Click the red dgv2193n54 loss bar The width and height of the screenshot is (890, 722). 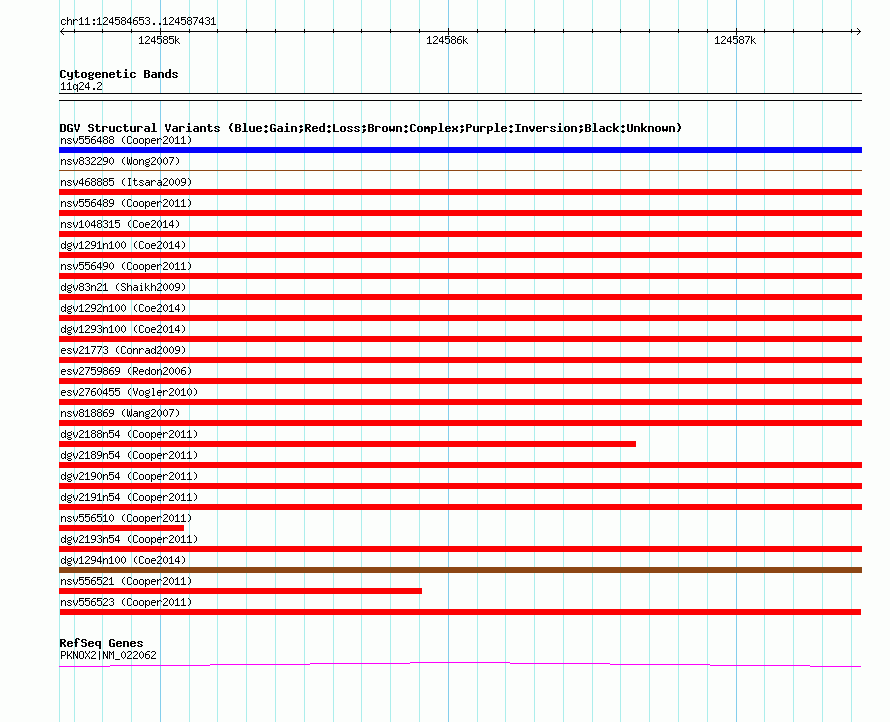(x=460, y=549)
